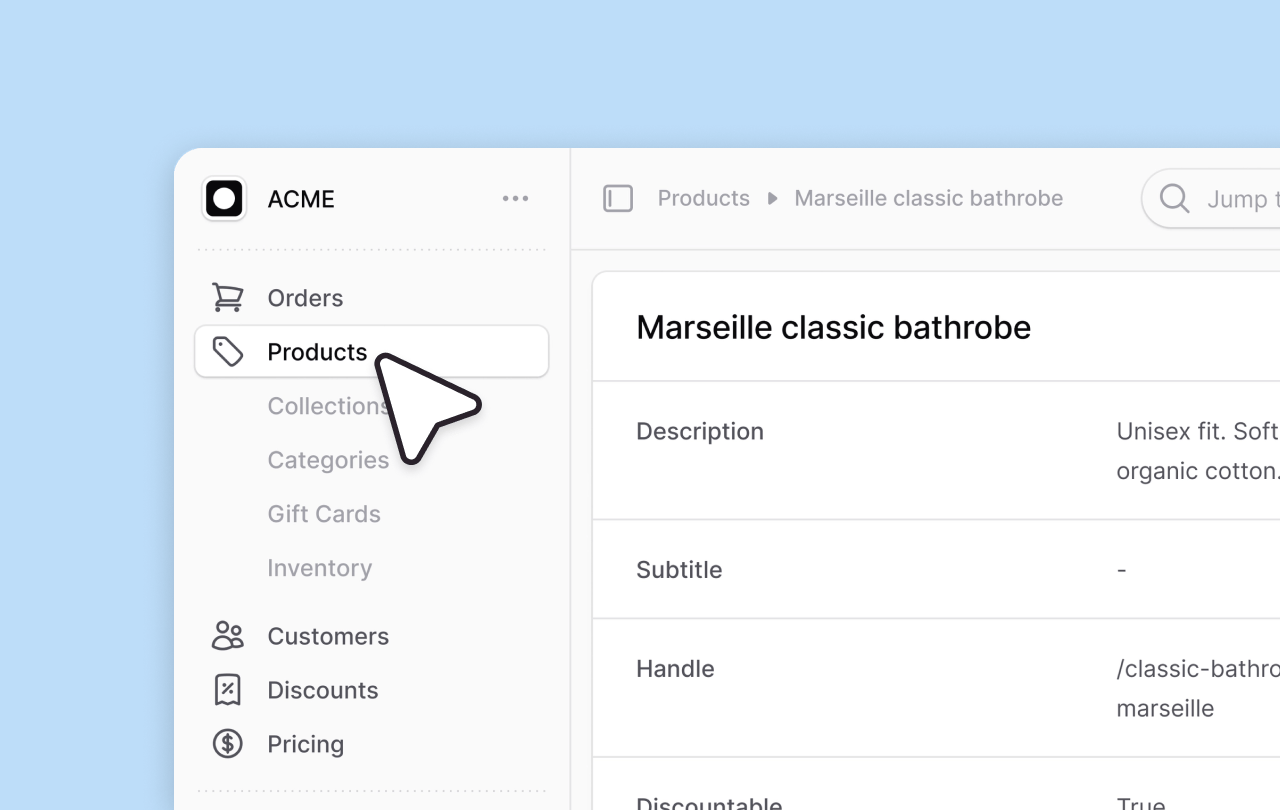Click the Products breadcrumb link
Viewport: 1280px width, 810px height.
[x=703, y=198]
